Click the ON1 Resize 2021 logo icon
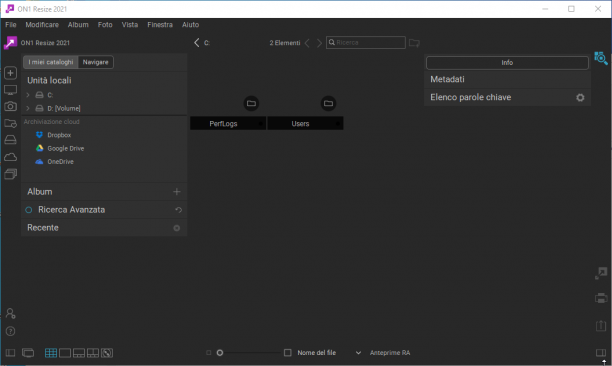The height and width of the screenshot is (366, 612). (x=11, y=43)
